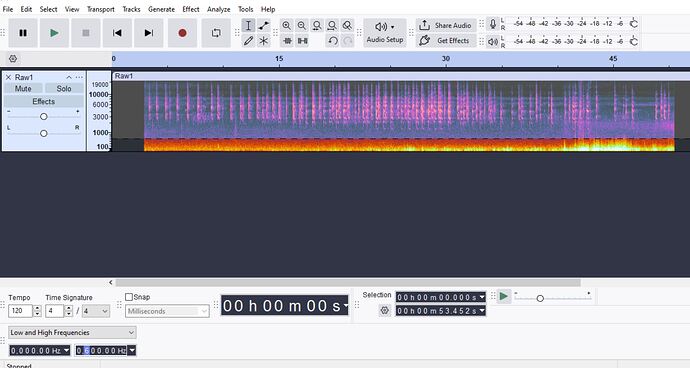Open the View menu
Image resolution: width=690 pixels, height=368 pixels.
[72, 9]
